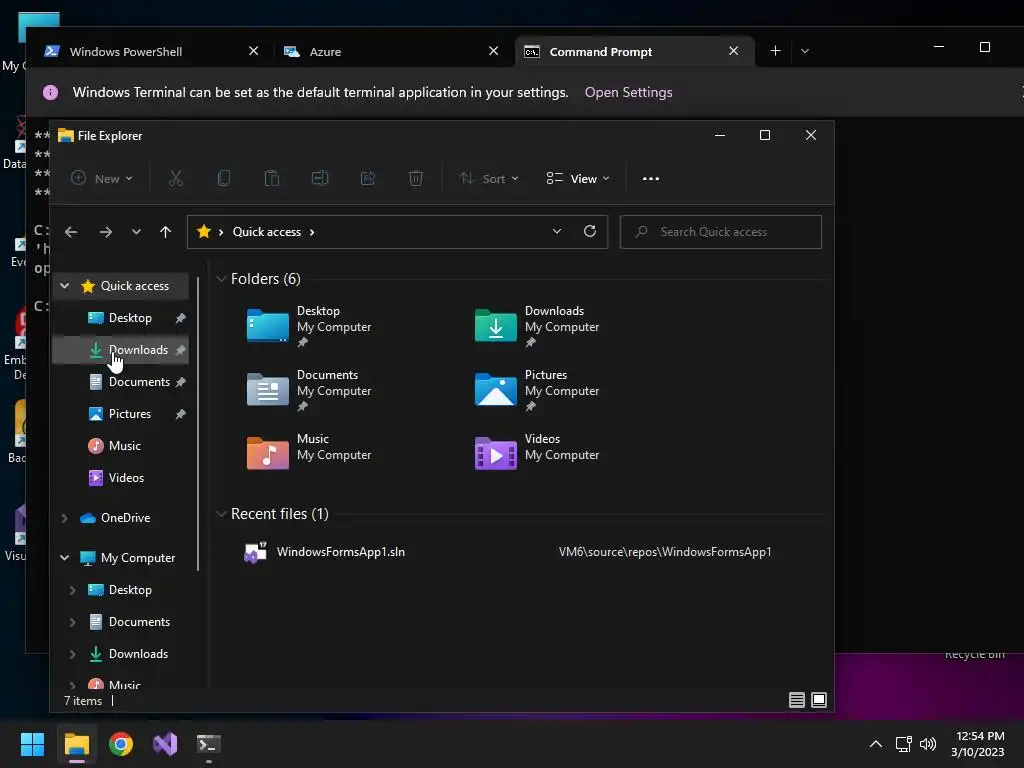This screenshot has height=768, width=1024.
Task: Switch to large thumbnails view icon
Action: pos(819,700)
